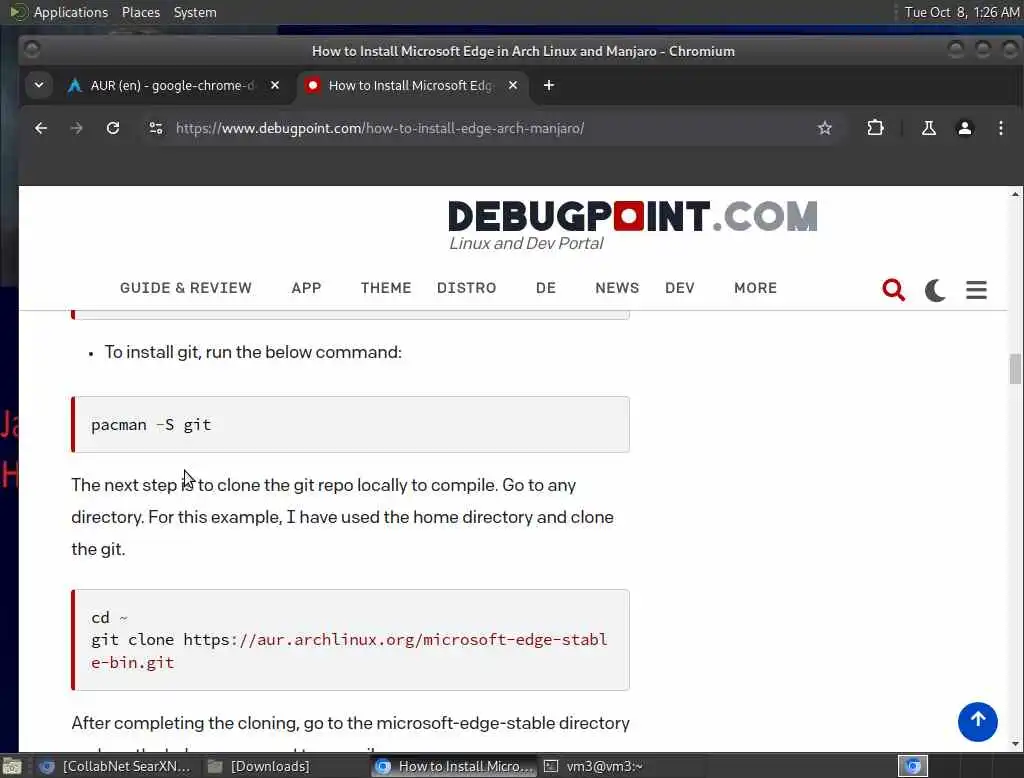The height and width of the screenshot is (778, 1024).
Task: Bookmark this page with the star
Action: tap(824, 128)
